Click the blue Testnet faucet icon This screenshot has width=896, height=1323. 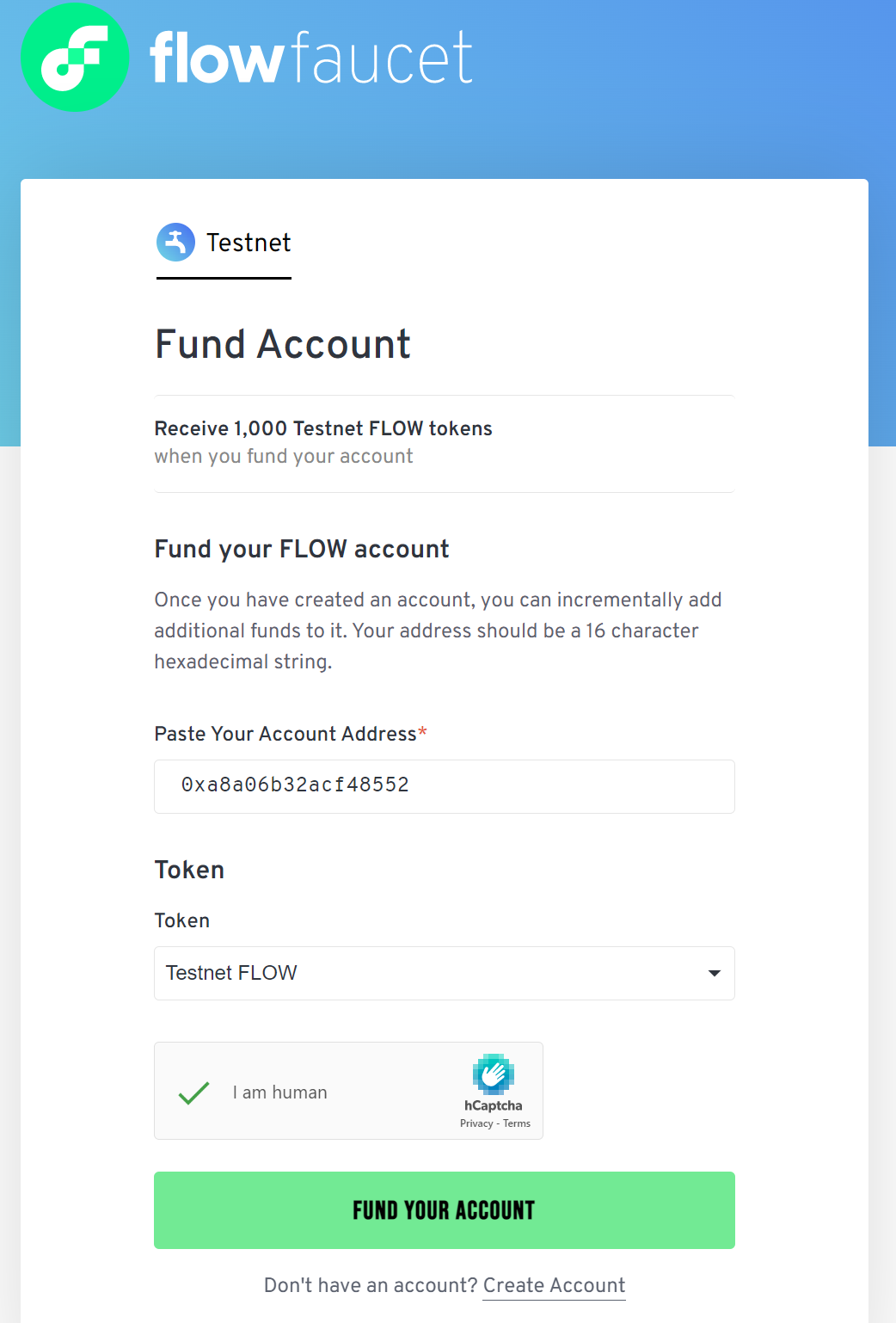point(175,243)
